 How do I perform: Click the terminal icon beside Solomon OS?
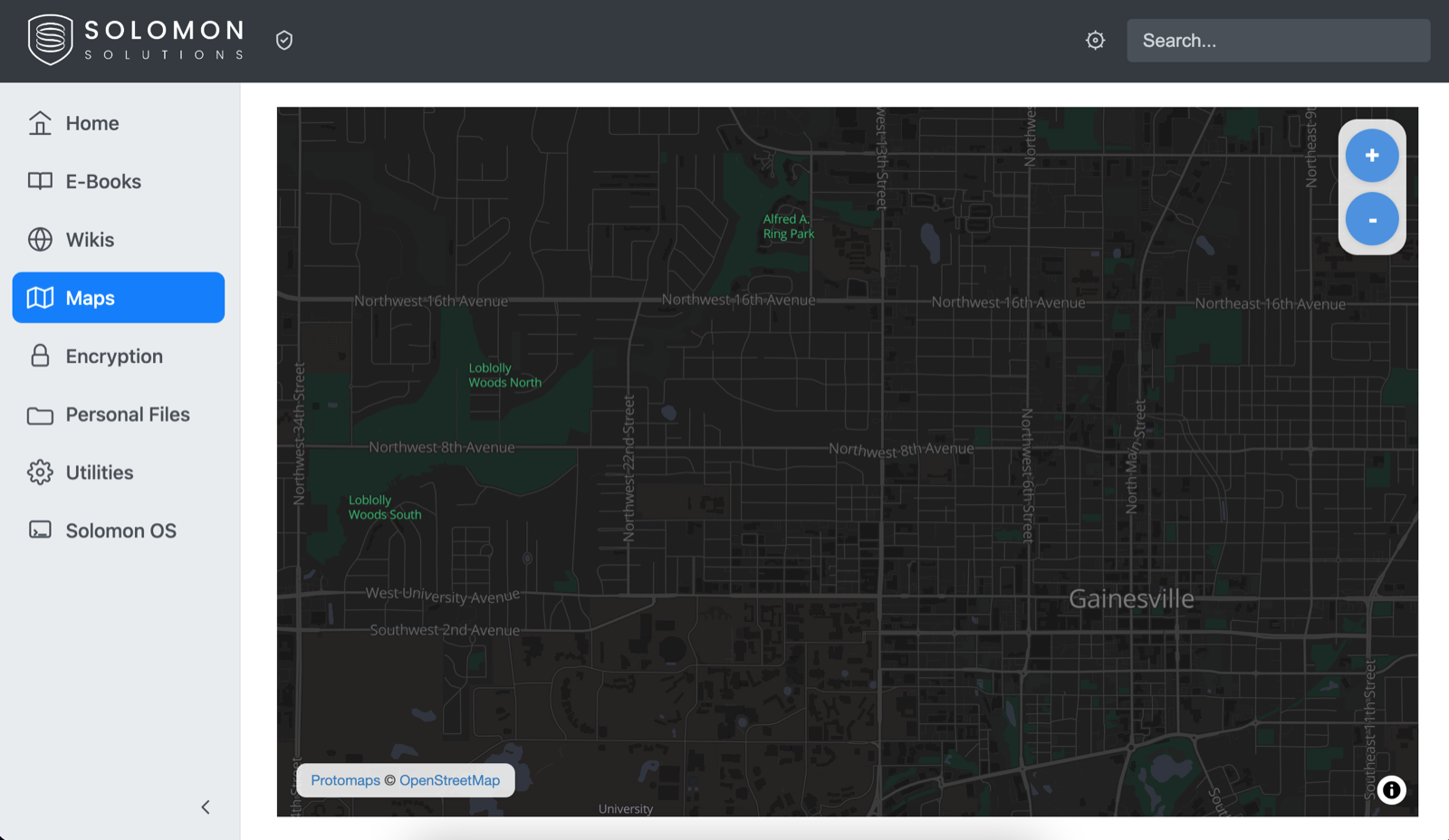tap(40, 530)
